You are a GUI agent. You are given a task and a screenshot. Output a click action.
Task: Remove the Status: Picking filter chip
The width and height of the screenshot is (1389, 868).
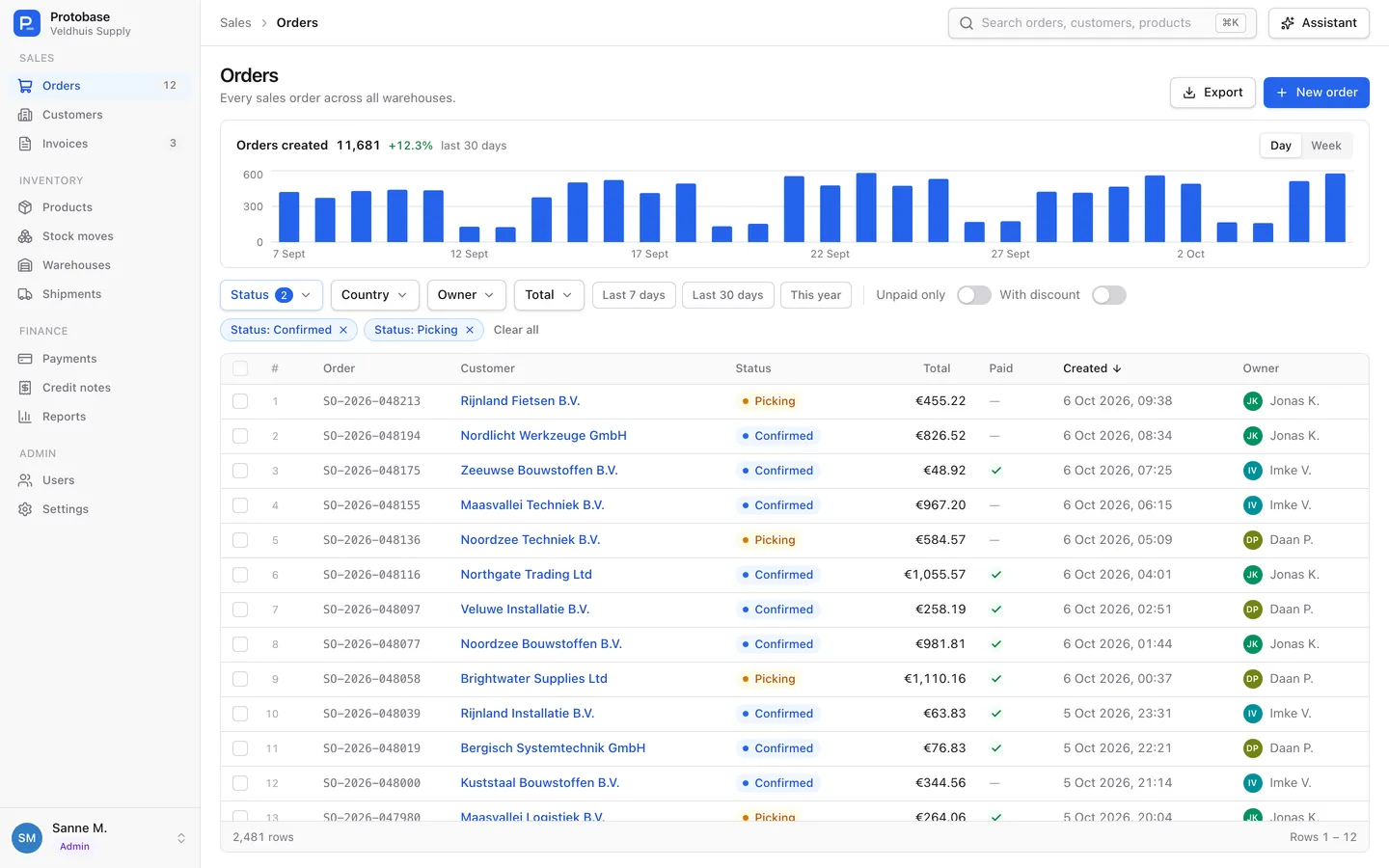(470, 330)
